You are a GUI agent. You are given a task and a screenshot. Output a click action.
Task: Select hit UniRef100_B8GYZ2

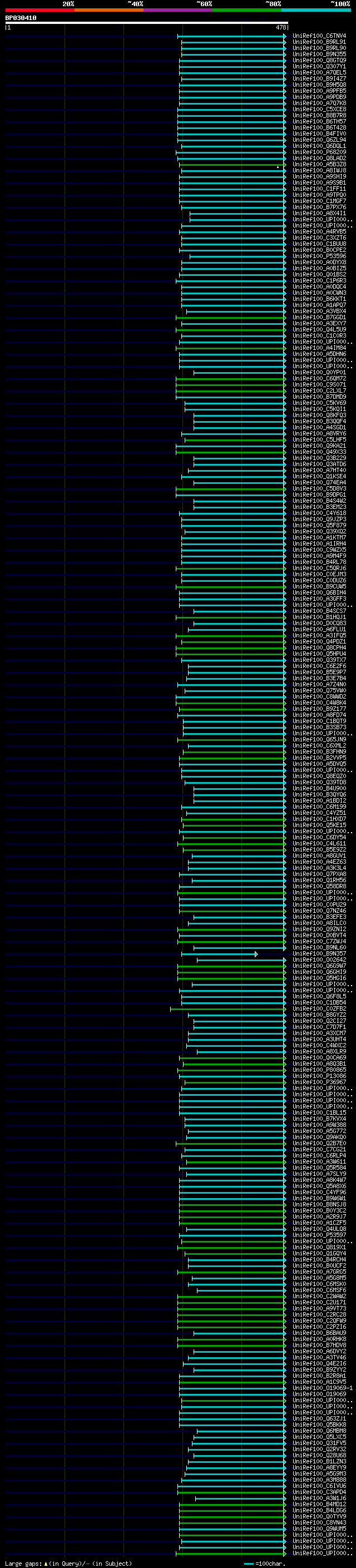click(319, 1015)
